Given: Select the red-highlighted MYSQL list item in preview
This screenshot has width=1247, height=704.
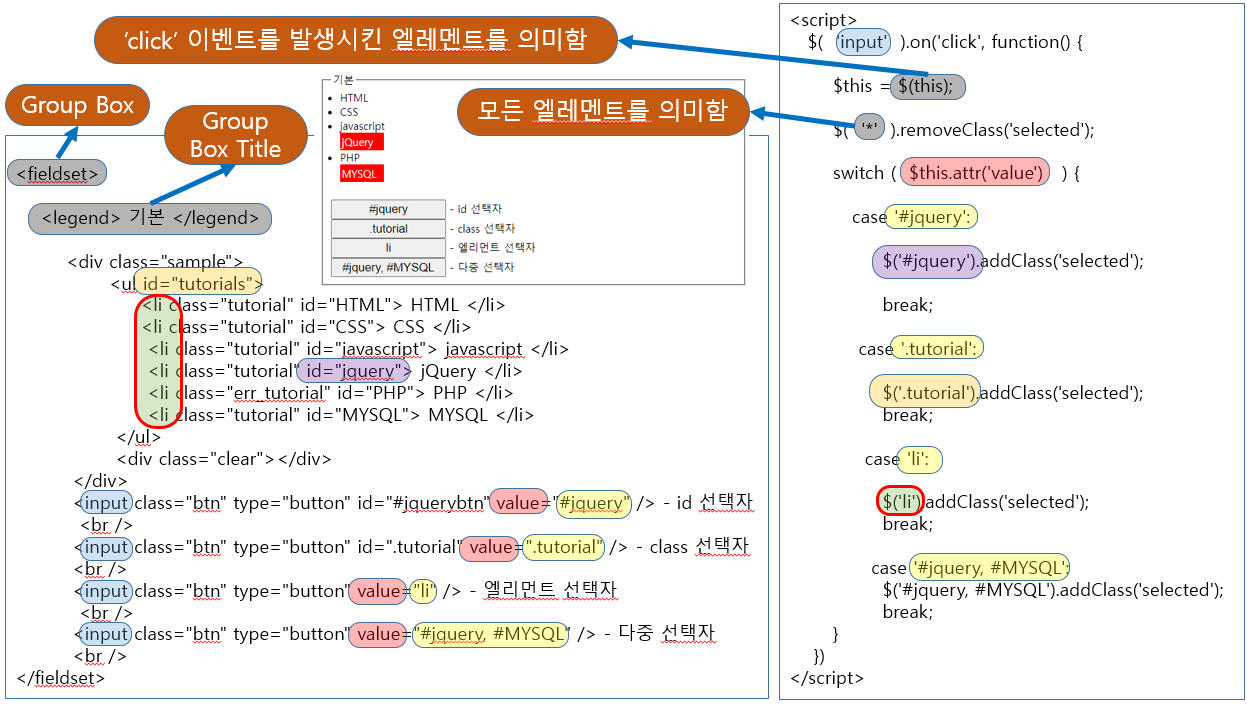Looking at the screenshot, I should pos(361,174).
